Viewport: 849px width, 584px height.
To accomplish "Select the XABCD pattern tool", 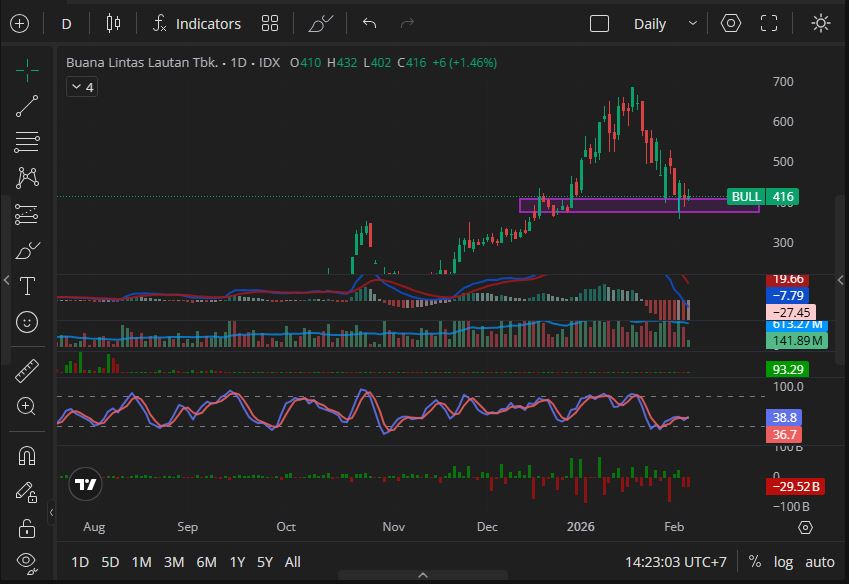I will point(27,178).
